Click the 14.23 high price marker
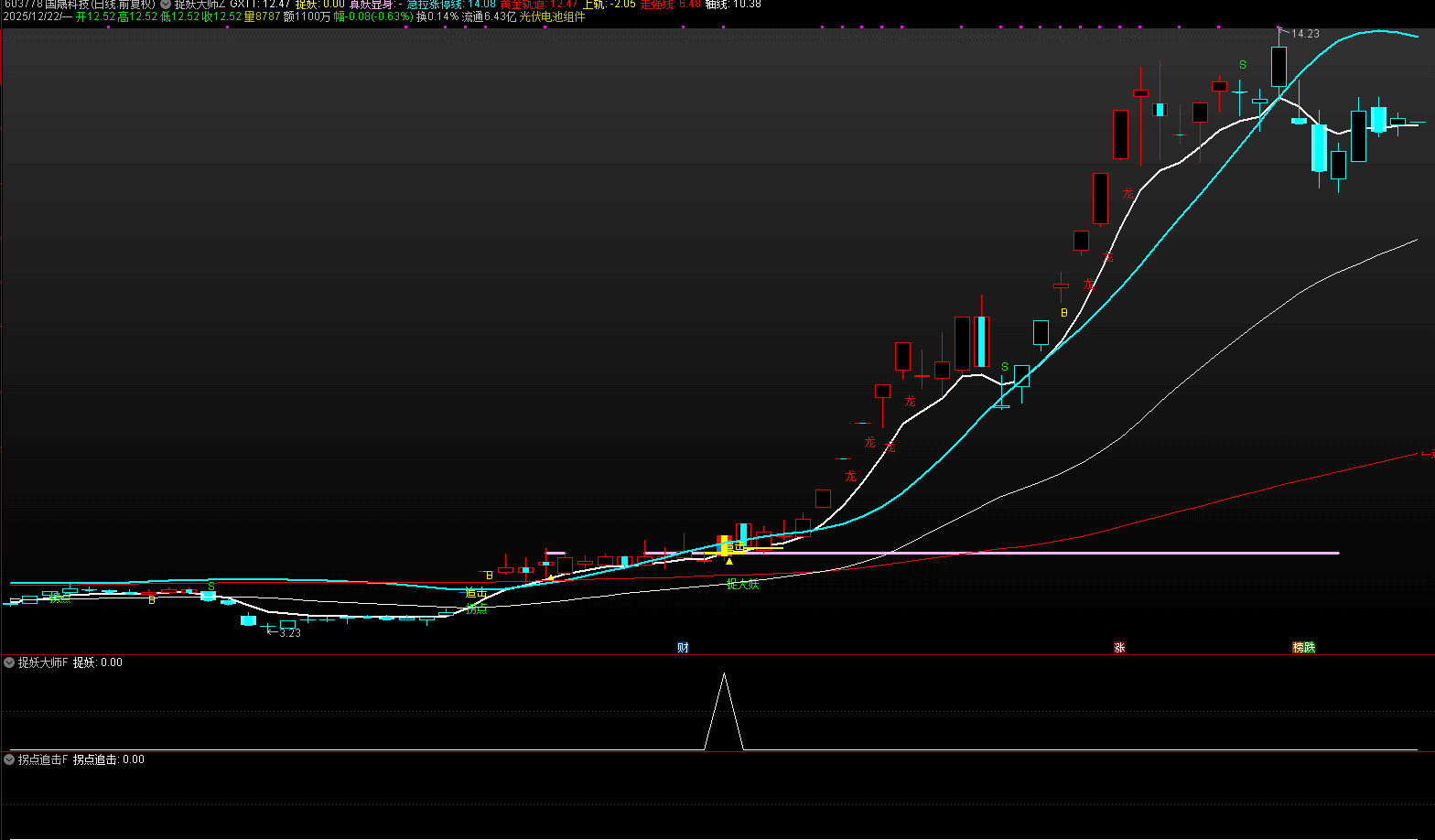 (1305, 34)
